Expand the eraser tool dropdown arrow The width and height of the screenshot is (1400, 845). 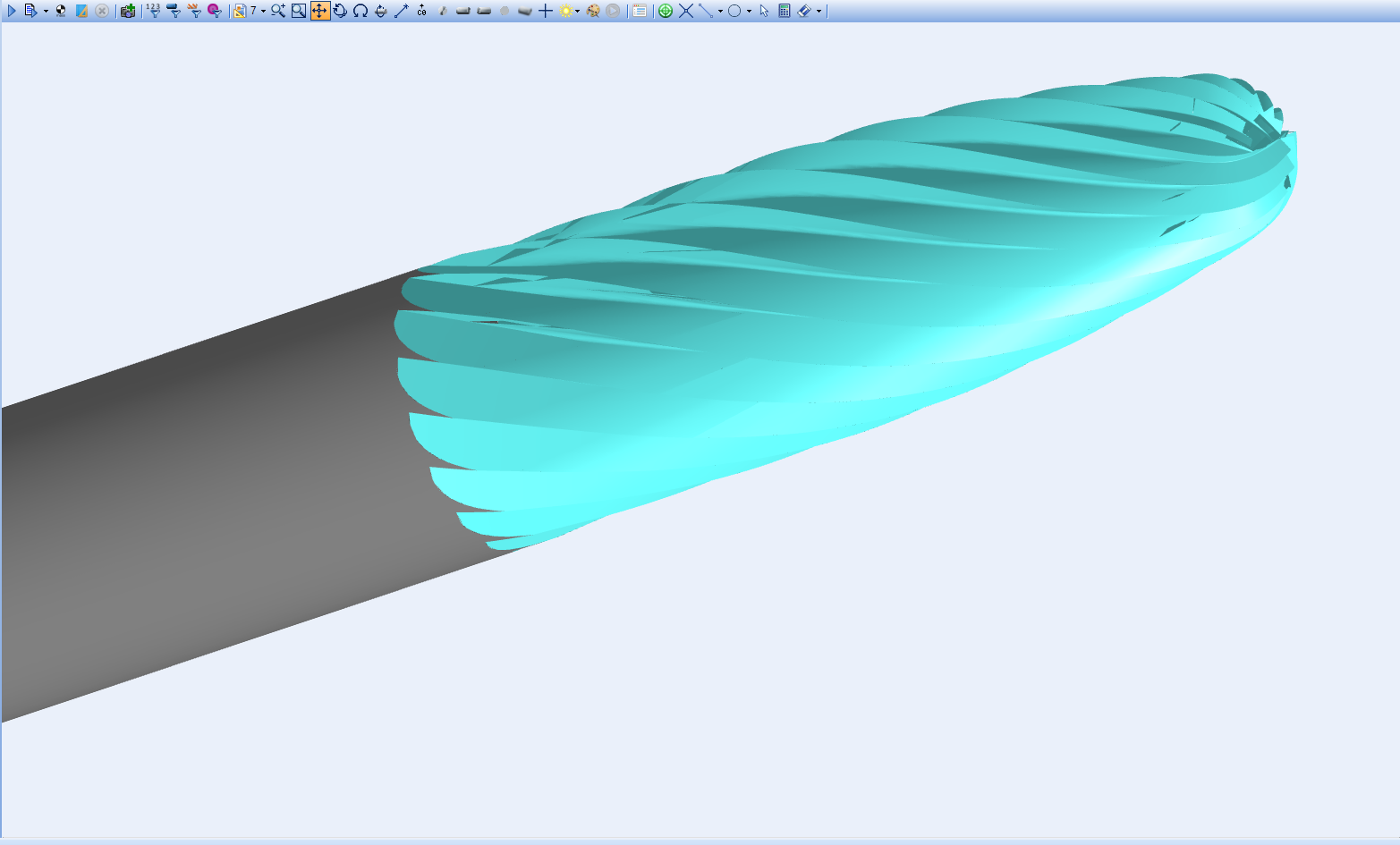tap(819, 12)
